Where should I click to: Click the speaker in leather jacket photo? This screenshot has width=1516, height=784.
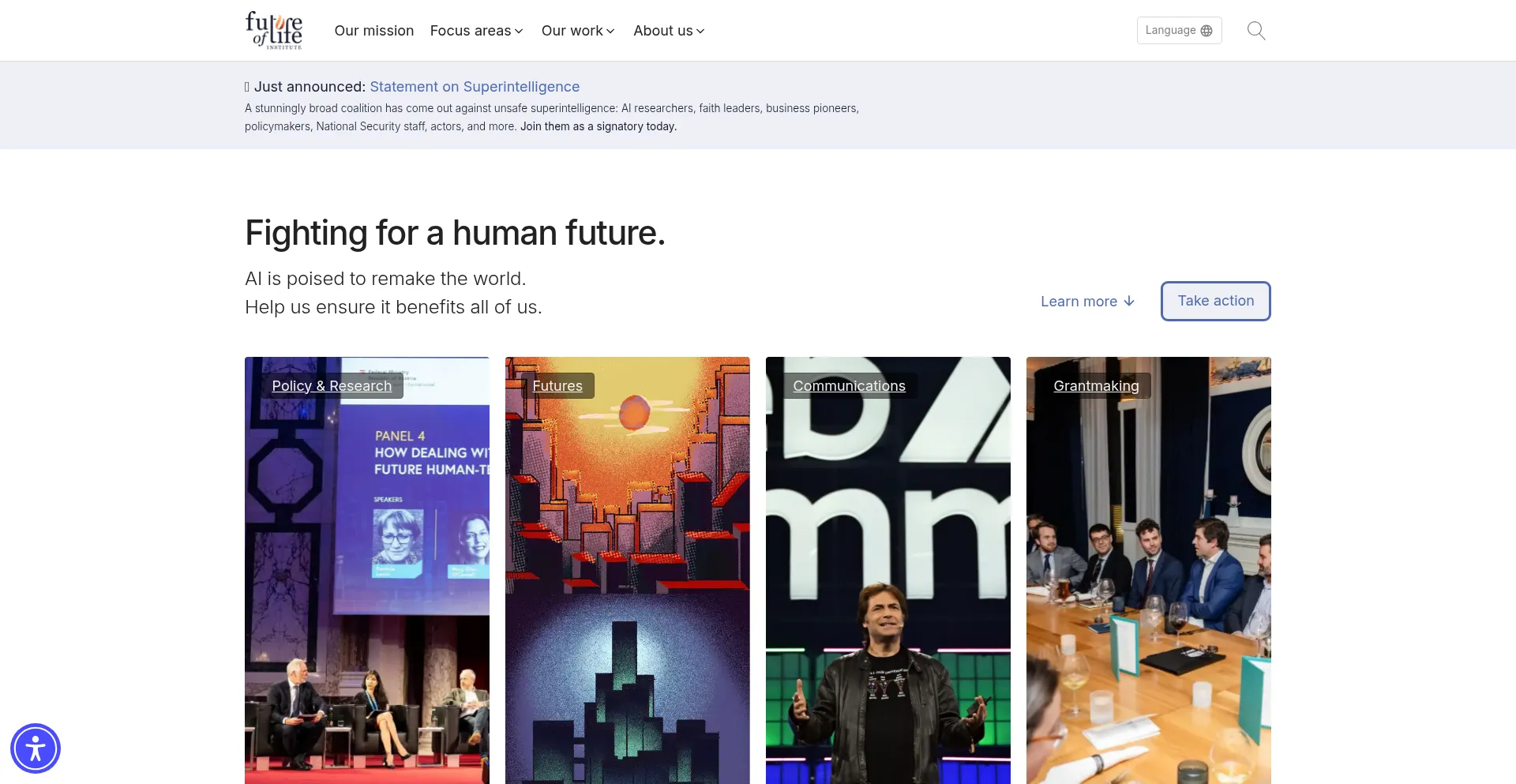(x=887, y=592)
